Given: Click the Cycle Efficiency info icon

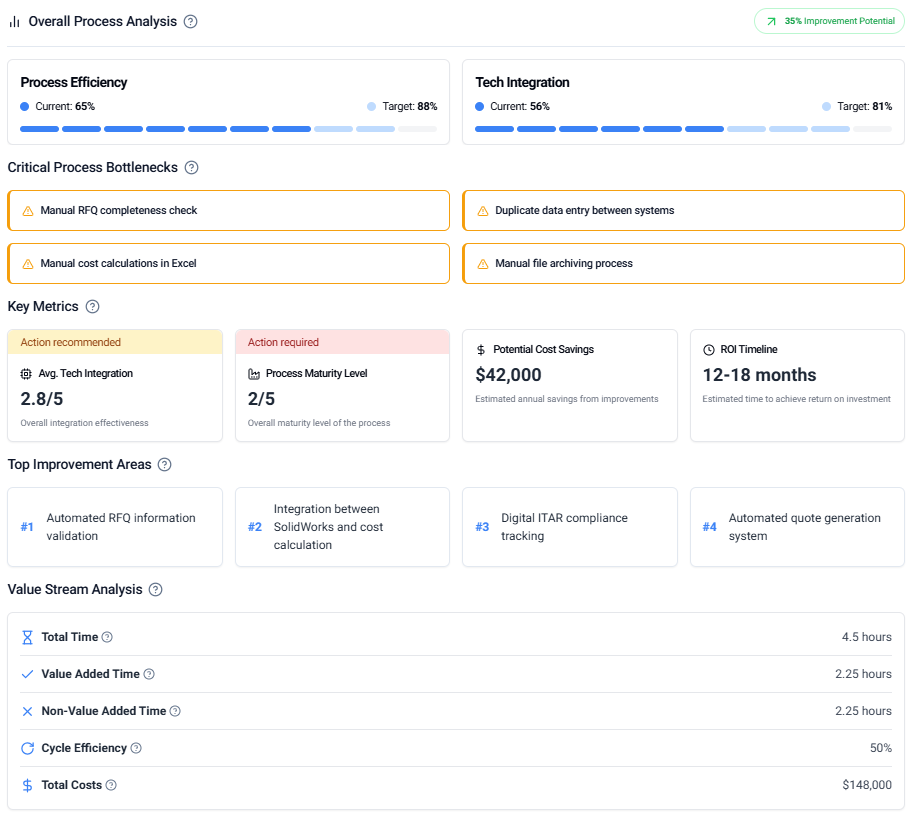Looking at the screenshot, I should coord(136,749).
